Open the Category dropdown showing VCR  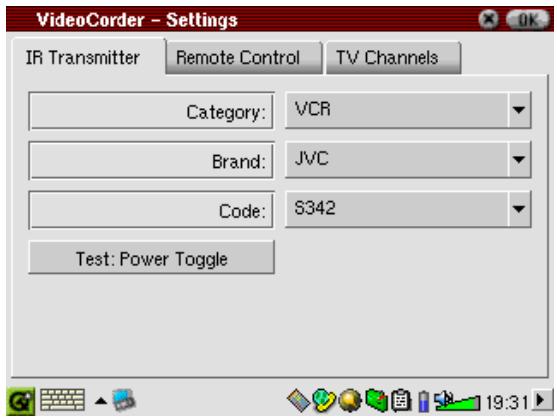408,110
